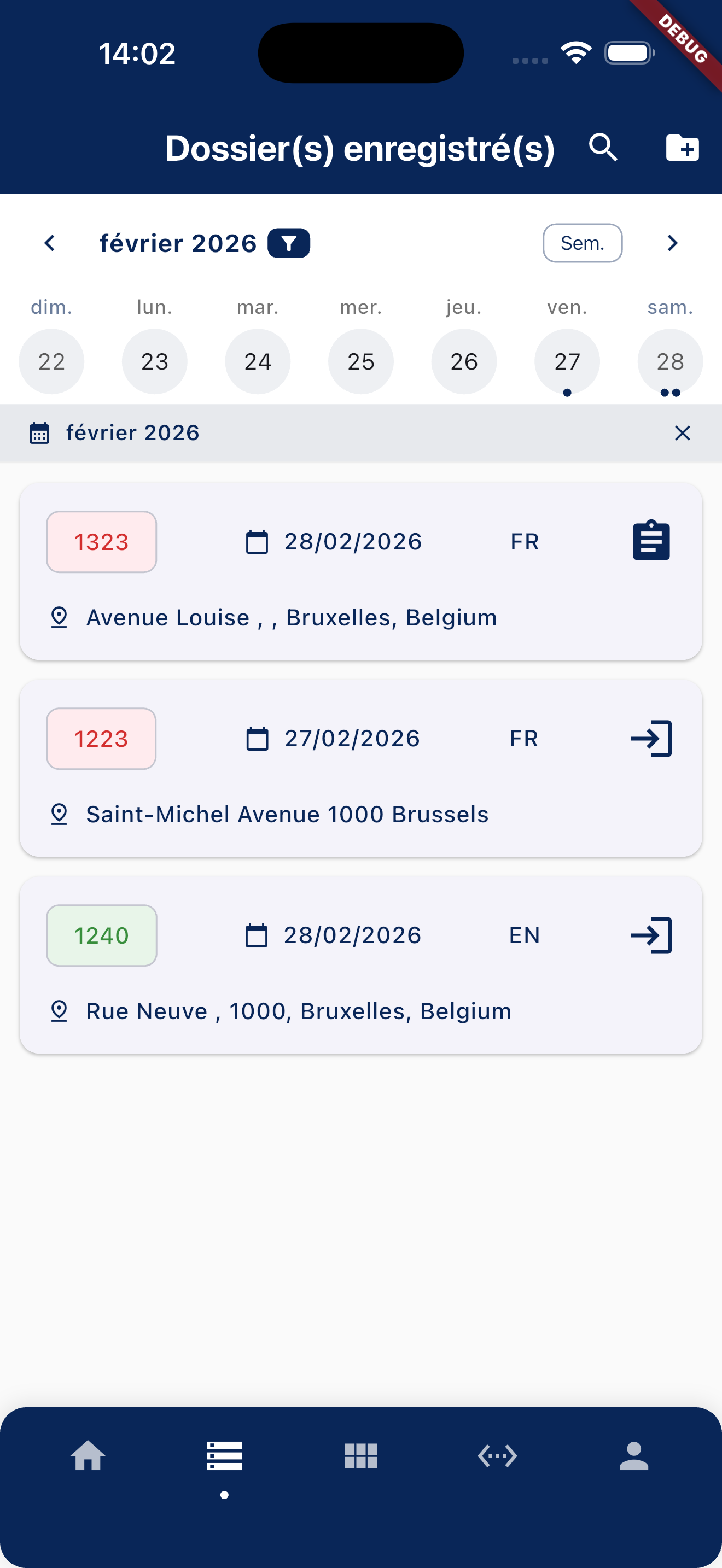Open février 2026 month picker header

(x=178, y=243)
